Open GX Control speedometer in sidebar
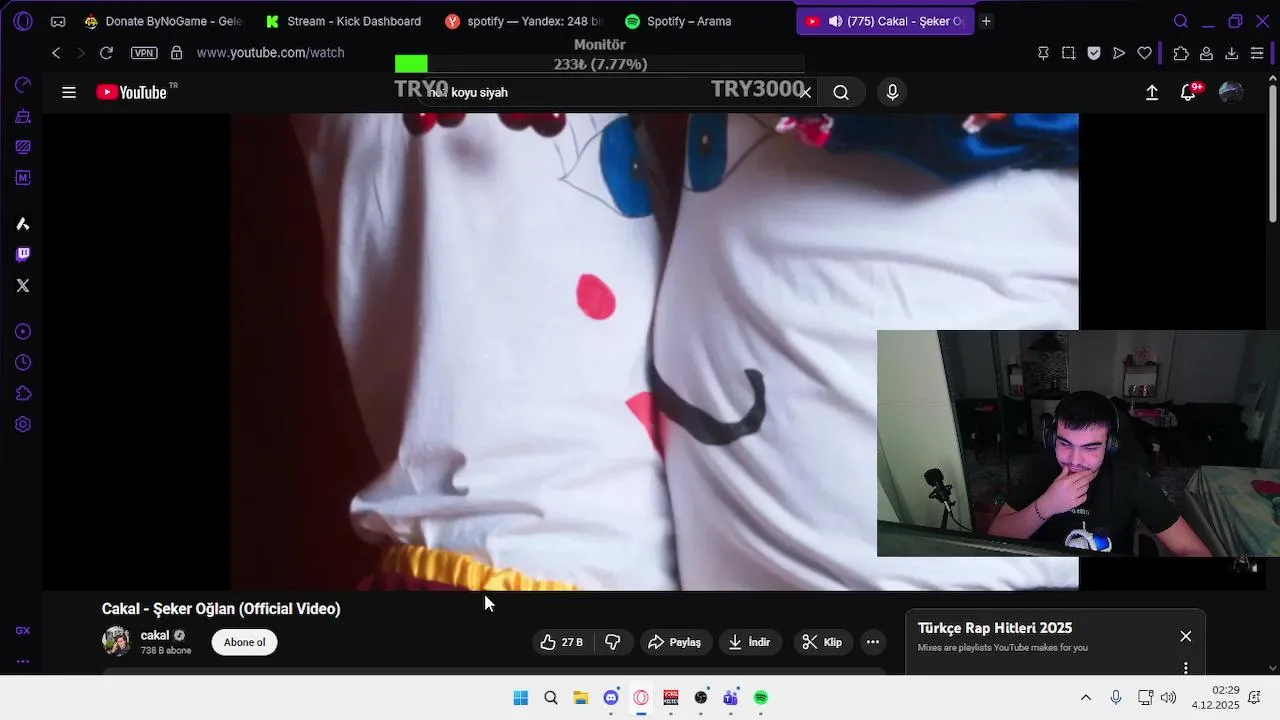1280x720 pixels. point(23,85)
